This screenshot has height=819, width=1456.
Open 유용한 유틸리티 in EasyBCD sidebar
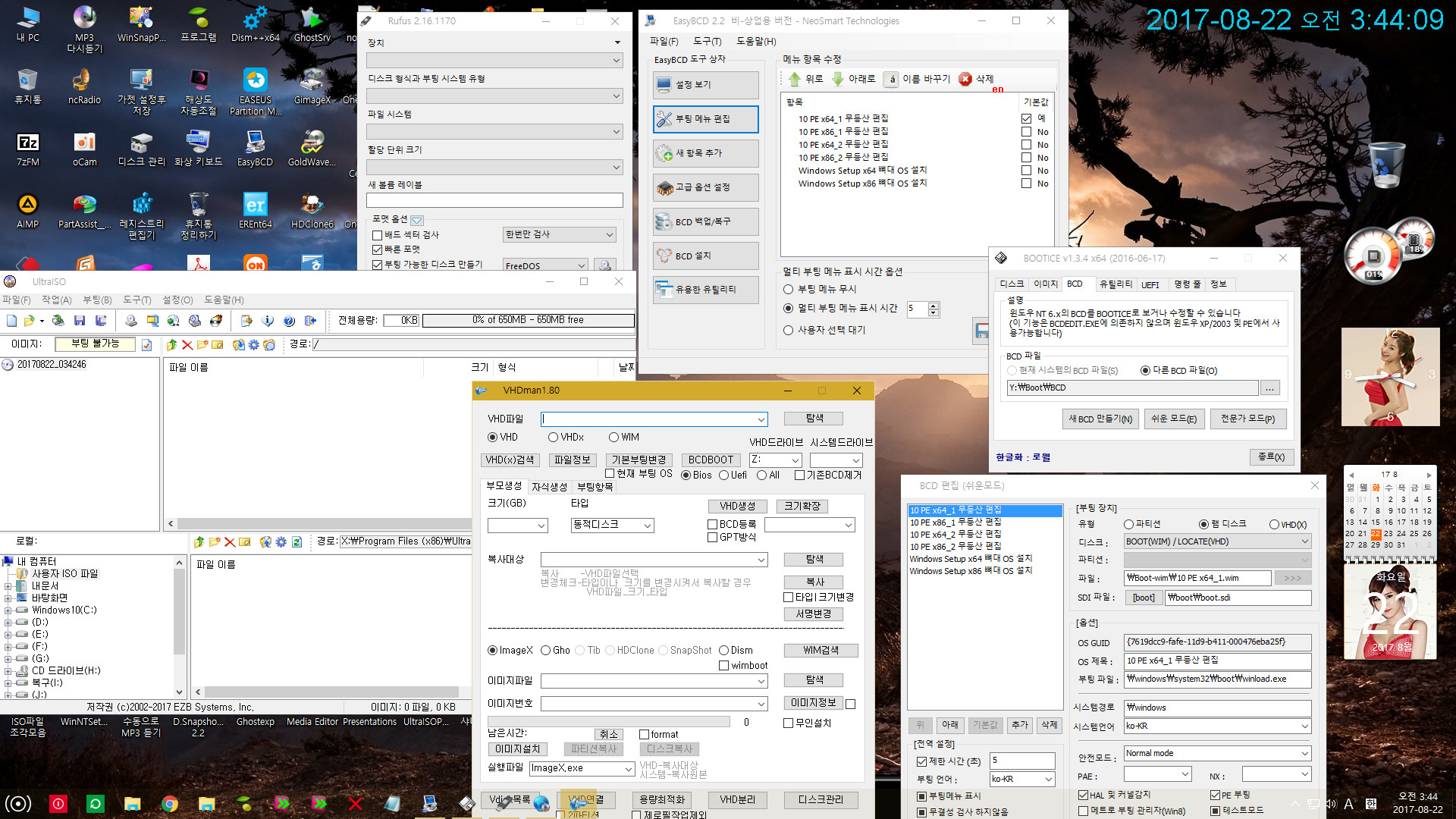pyautogui.click(x=705, y=290)
